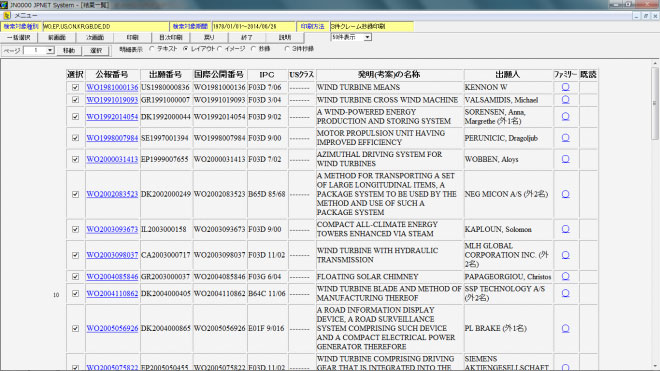Image resolution: width=660 pixels, height=371 pixels.
Task: Open family circle icon for WO2003098037
Action: (565, 255)
